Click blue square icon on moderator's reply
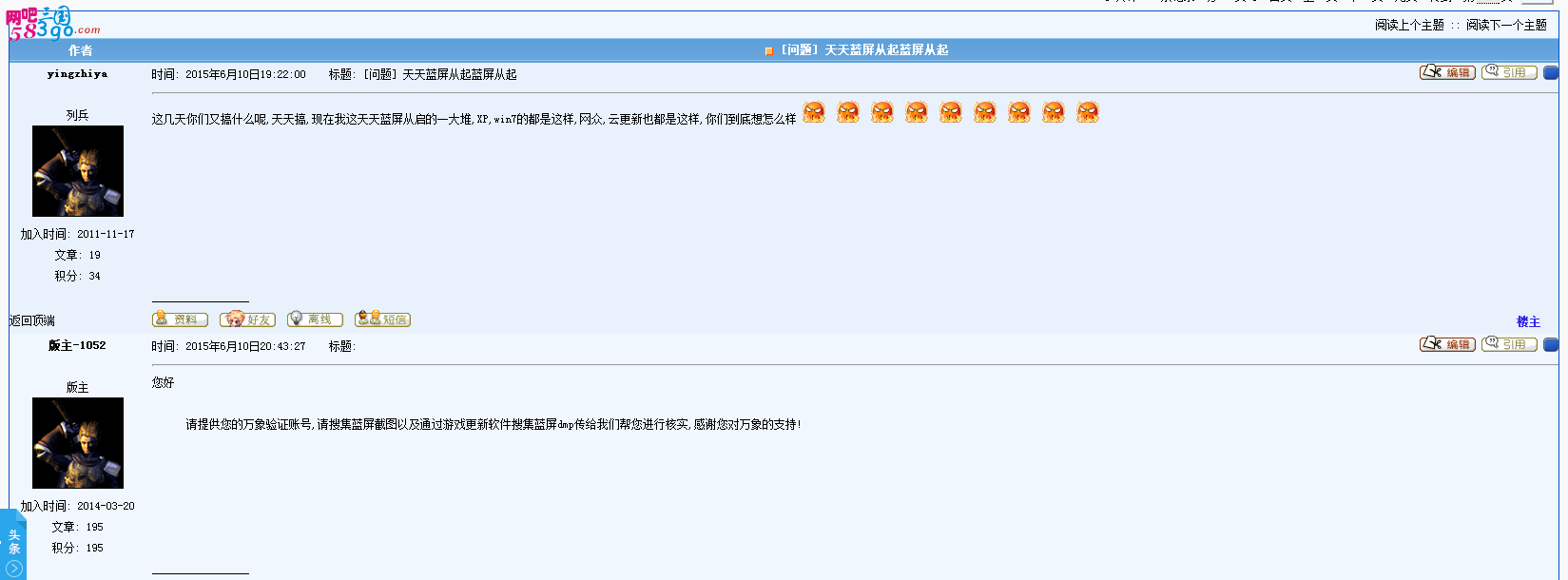The image size is (1568, 580). point(1550,344)
